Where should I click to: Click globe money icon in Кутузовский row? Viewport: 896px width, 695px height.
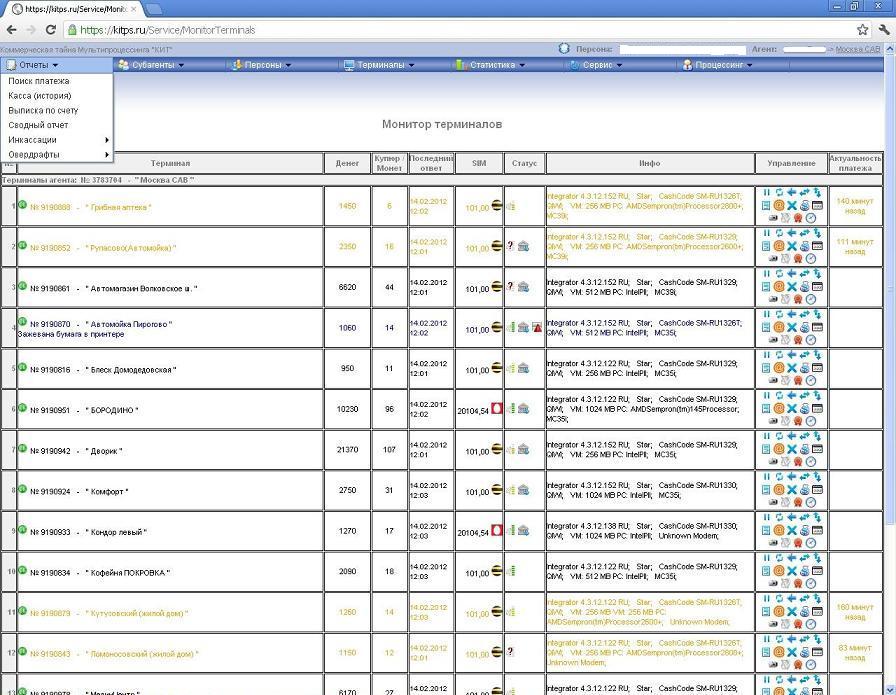click(805, 611)
